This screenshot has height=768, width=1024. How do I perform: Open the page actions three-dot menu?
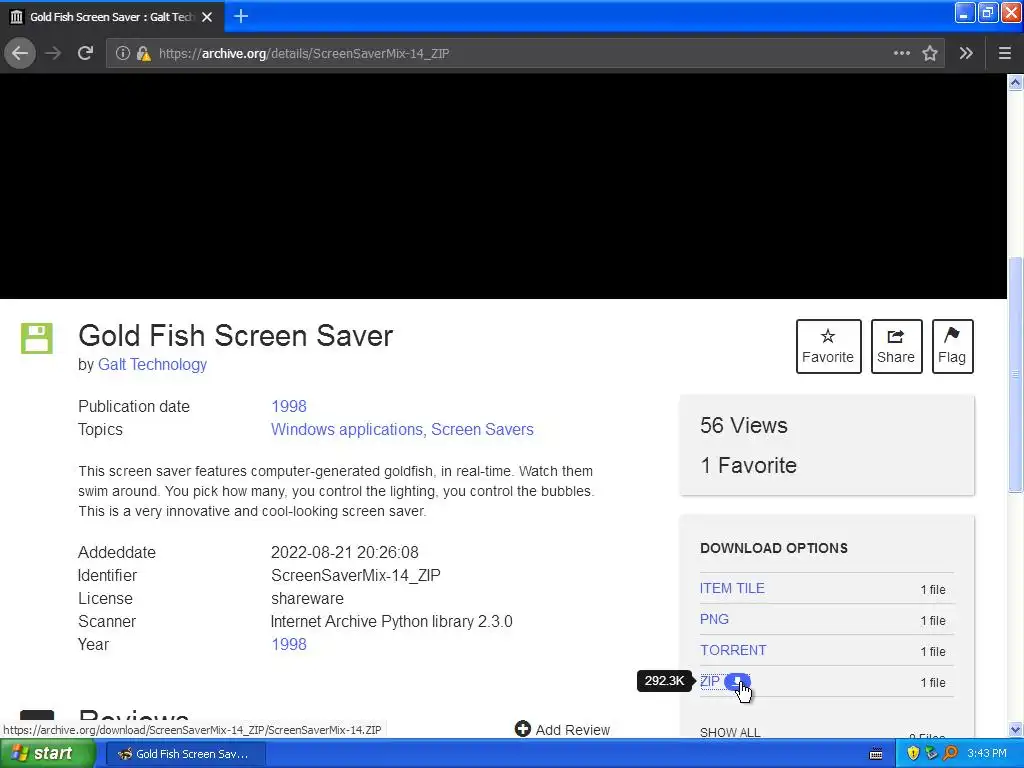902,53
